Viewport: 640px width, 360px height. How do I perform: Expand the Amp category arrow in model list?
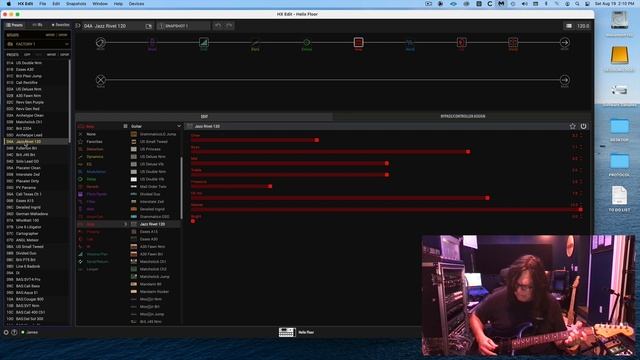[x=125, y=224]
